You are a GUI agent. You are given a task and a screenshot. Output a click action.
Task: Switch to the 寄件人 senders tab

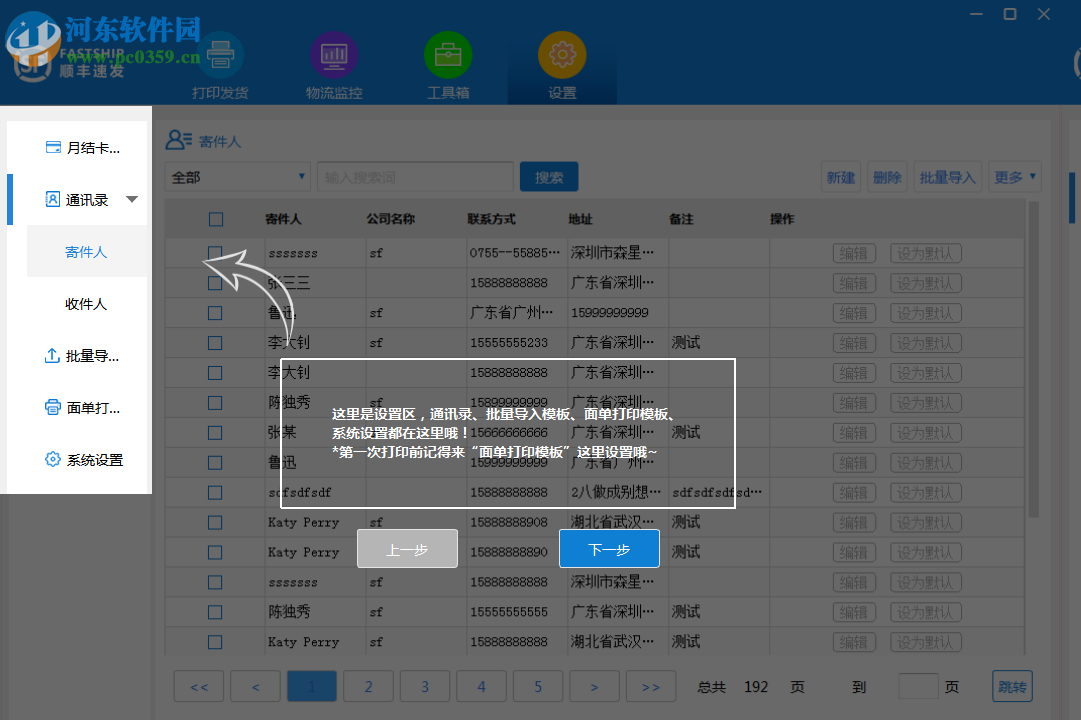87,251
